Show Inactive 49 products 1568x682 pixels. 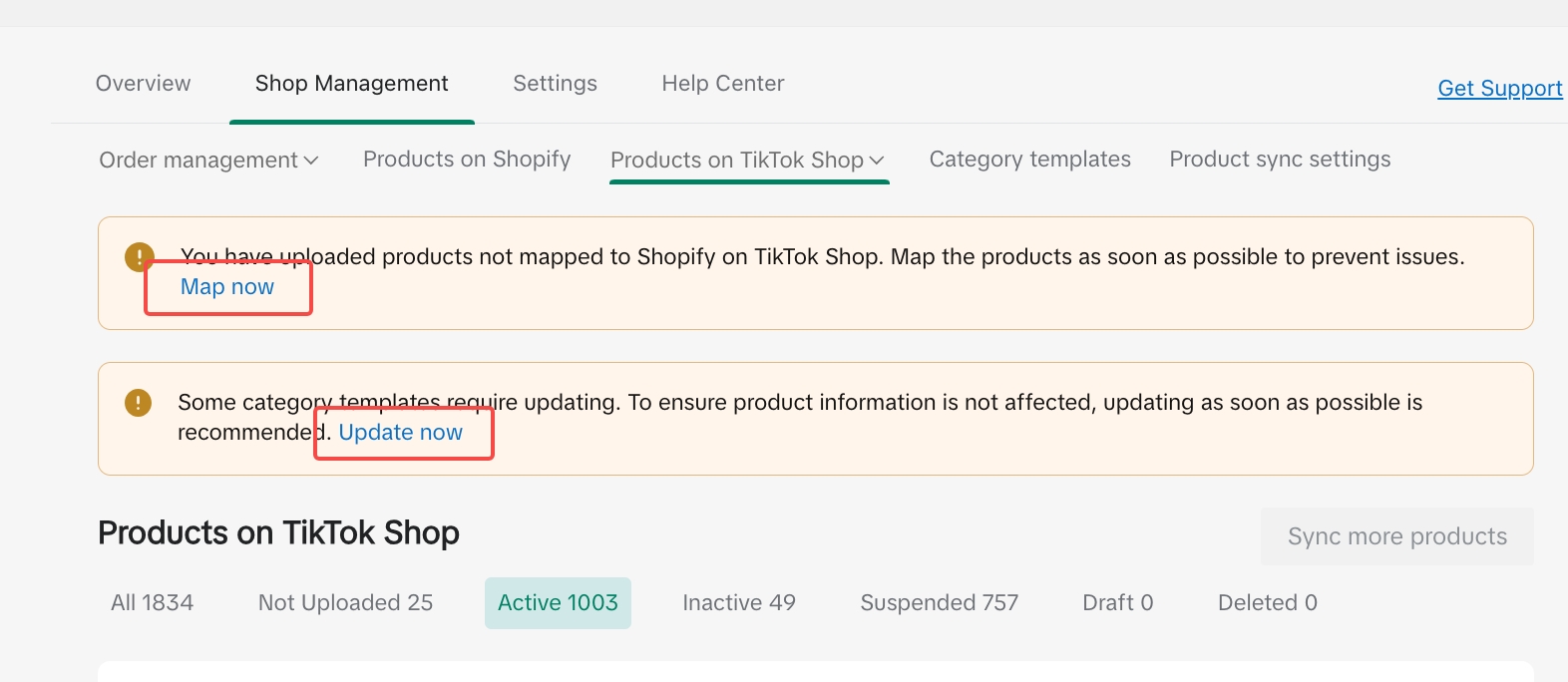[738, 603]
